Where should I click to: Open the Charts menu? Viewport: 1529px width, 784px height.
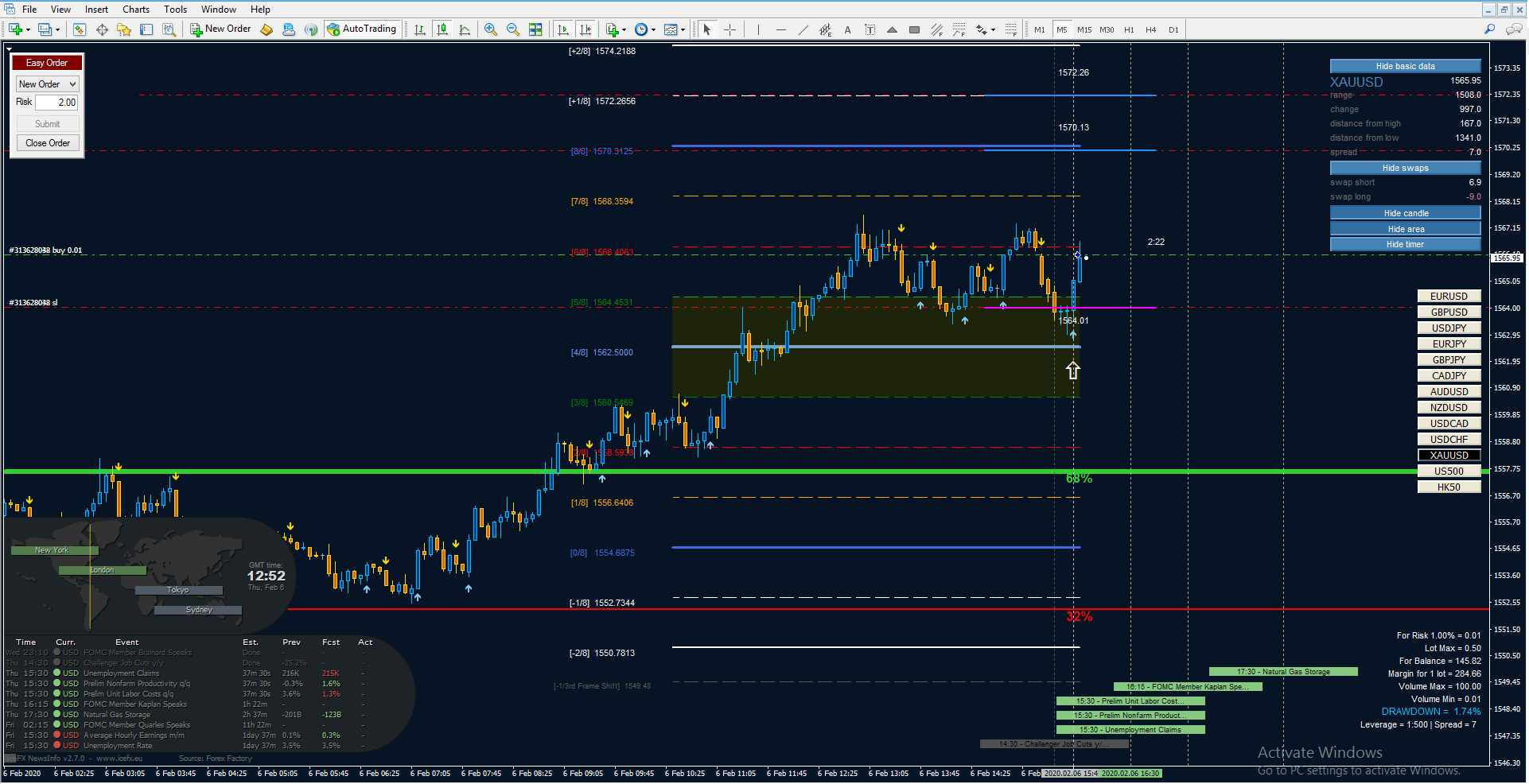click(135, 10)
